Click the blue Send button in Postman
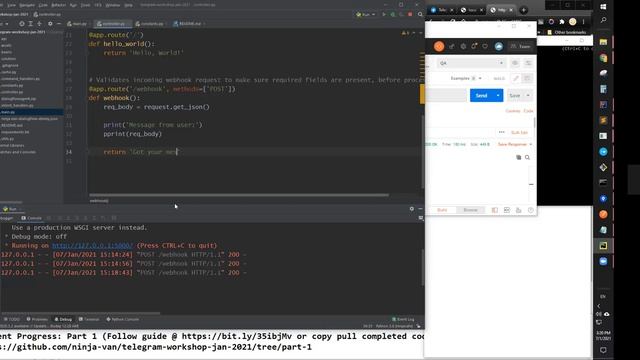640x360 pixels. (482, 95)
